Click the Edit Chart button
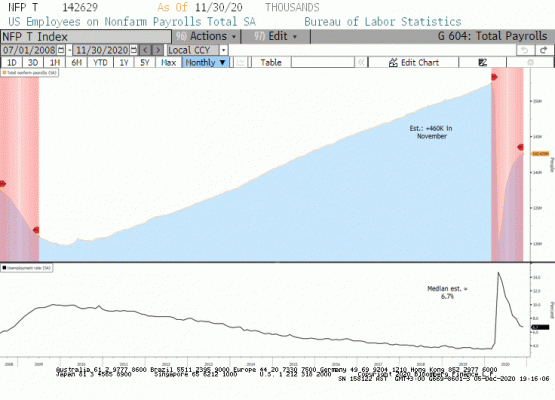 (x=413, y=63)
